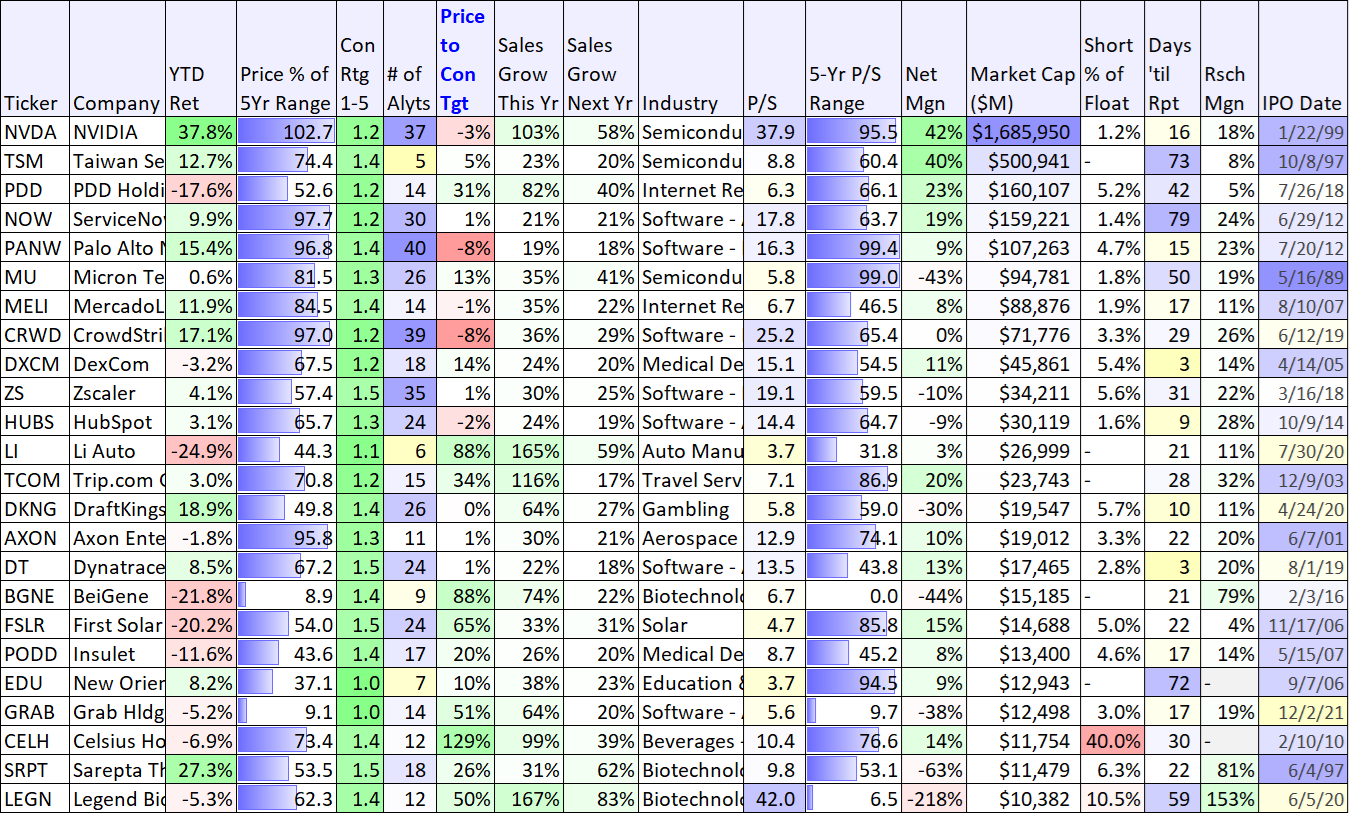Click NVDA IPO date 1/22/99

1303,132
